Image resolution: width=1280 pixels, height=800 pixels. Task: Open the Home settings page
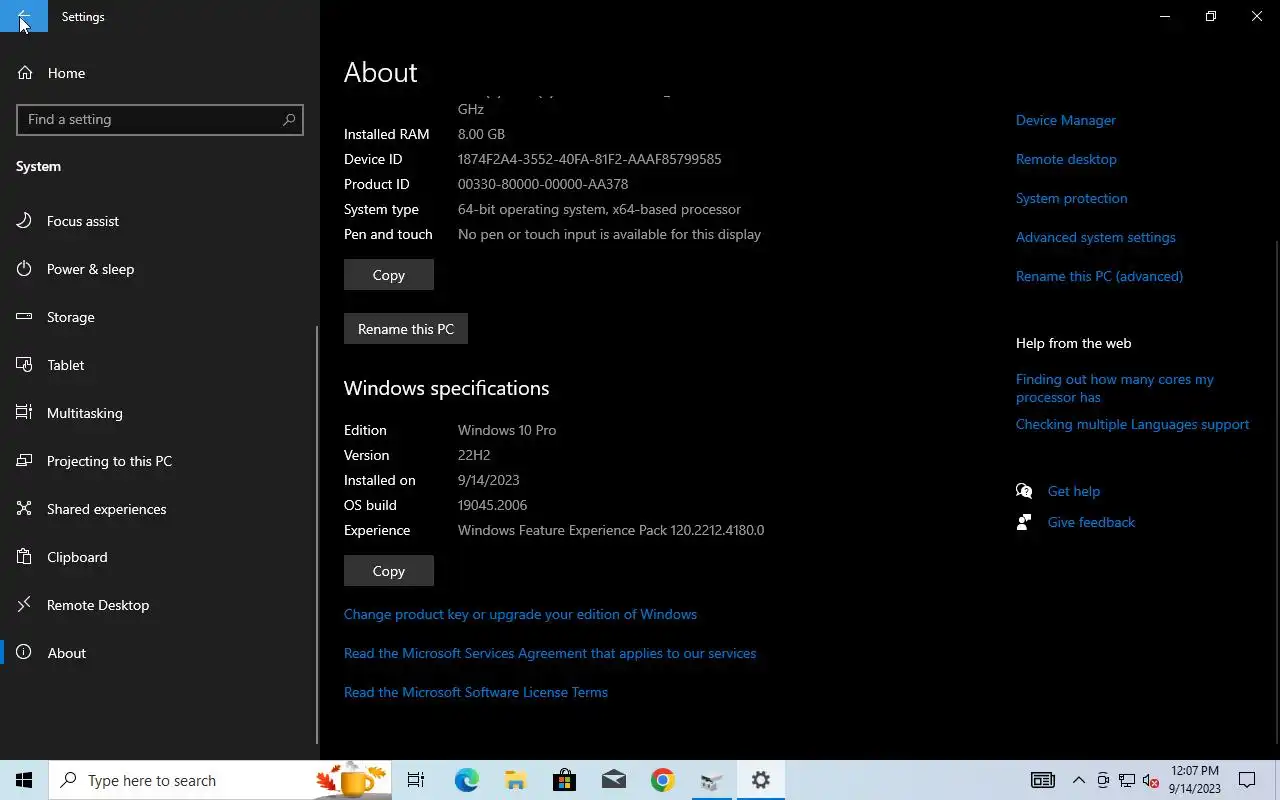tap(160, 73)
